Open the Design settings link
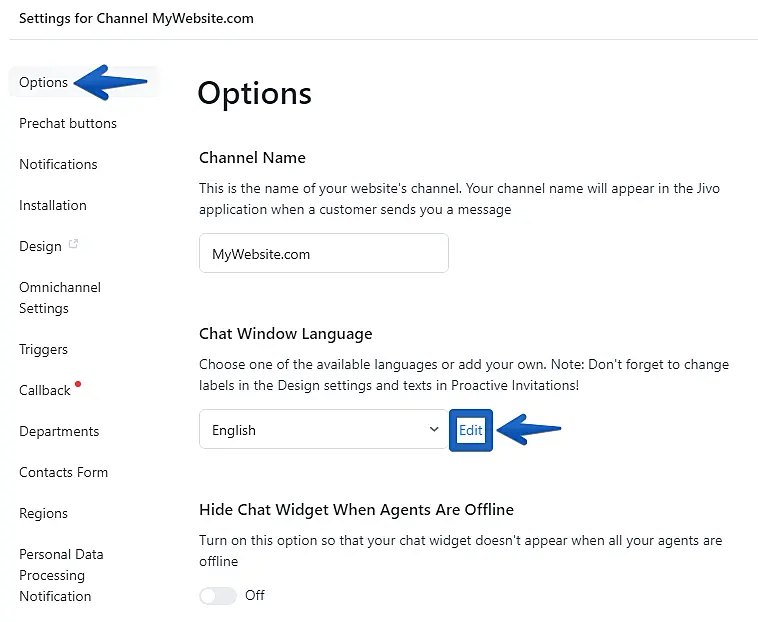Viewport: 758px width, 622px height. coord(40,246)
